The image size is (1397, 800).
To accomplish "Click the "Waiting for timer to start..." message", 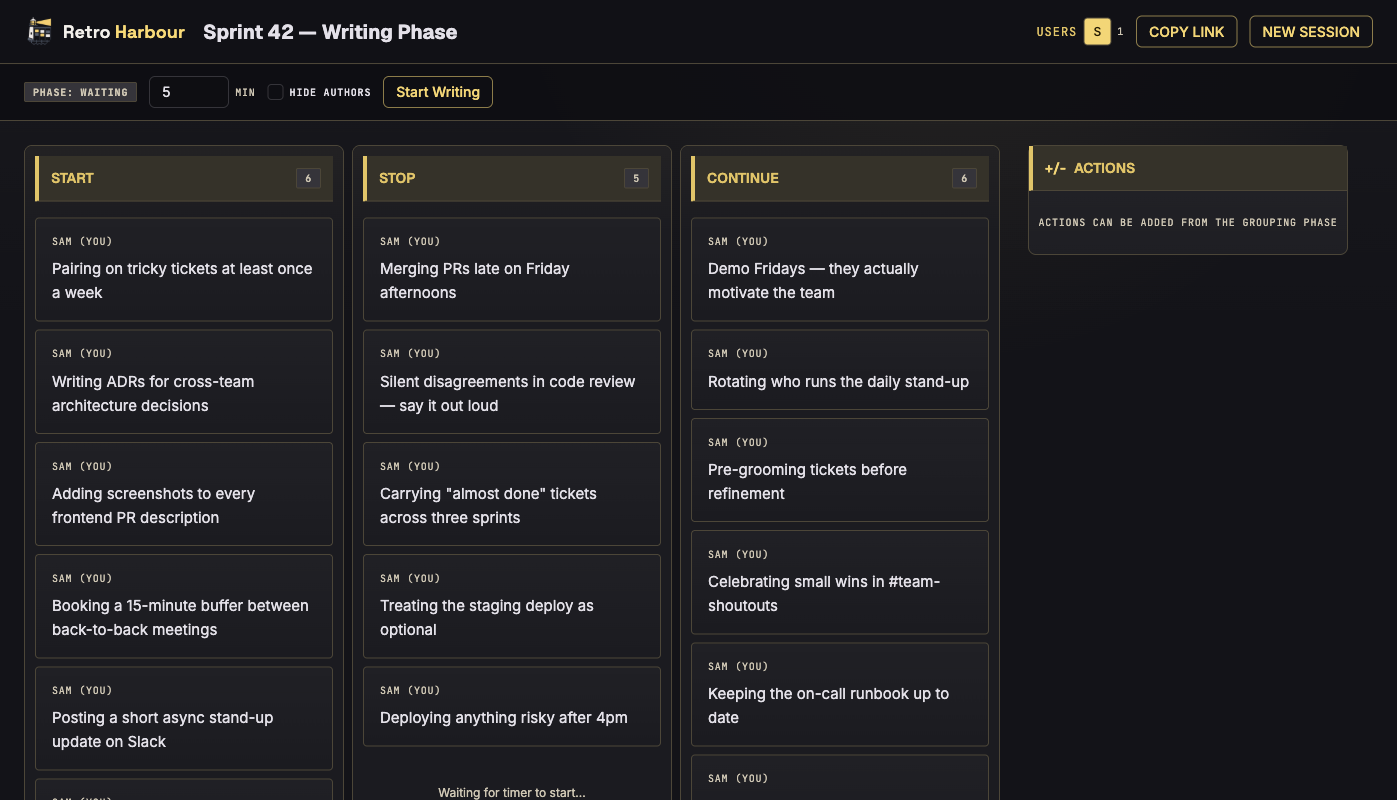I will coord(512,792).
